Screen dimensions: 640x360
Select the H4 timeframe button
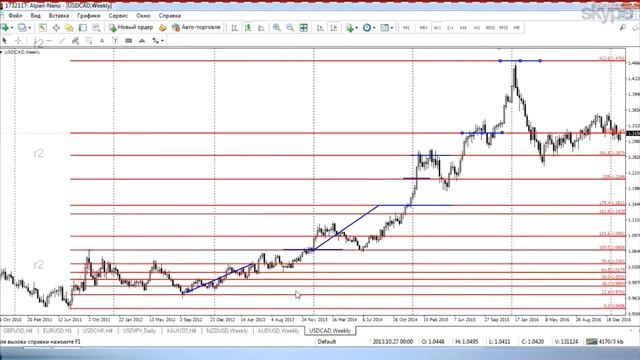click(463, 28)
